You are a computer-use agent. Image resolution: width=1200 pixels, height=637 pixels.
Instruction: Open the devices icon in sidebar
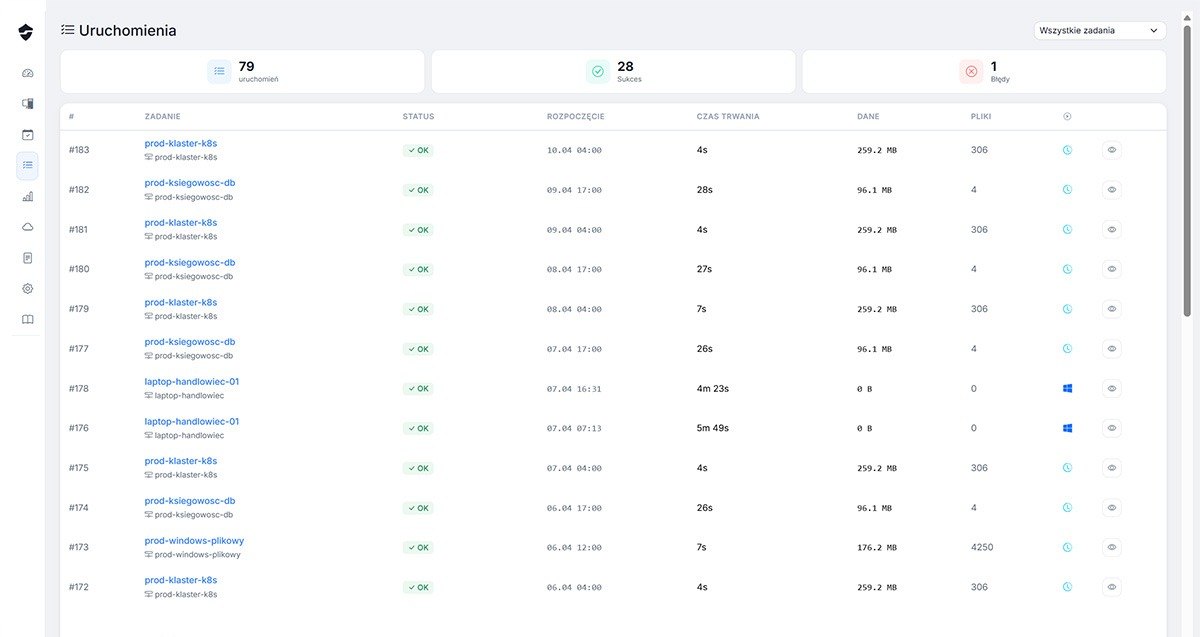[27, 103]
